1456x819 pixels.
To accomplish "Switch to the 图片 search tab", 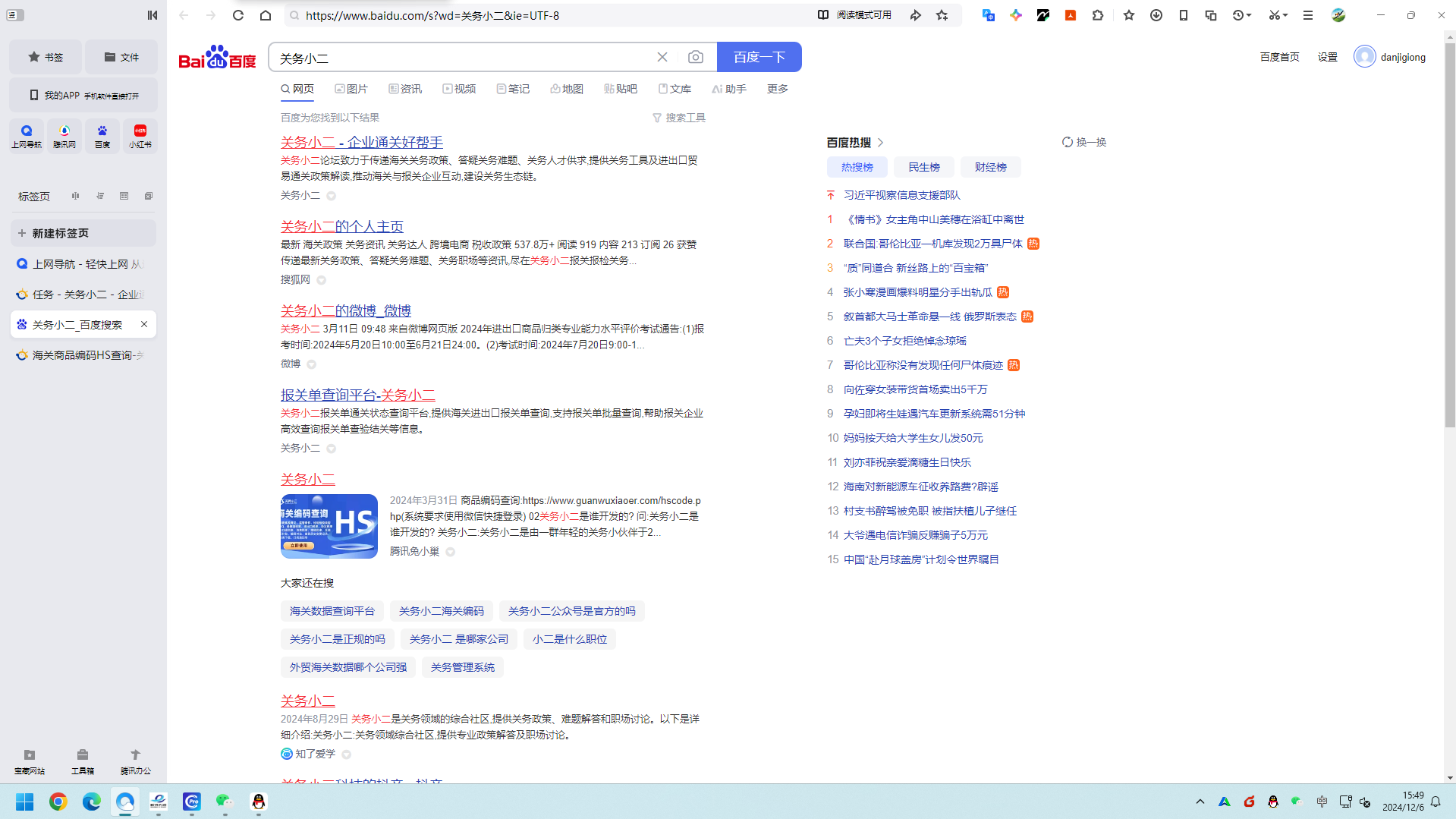I will [351, 89].
